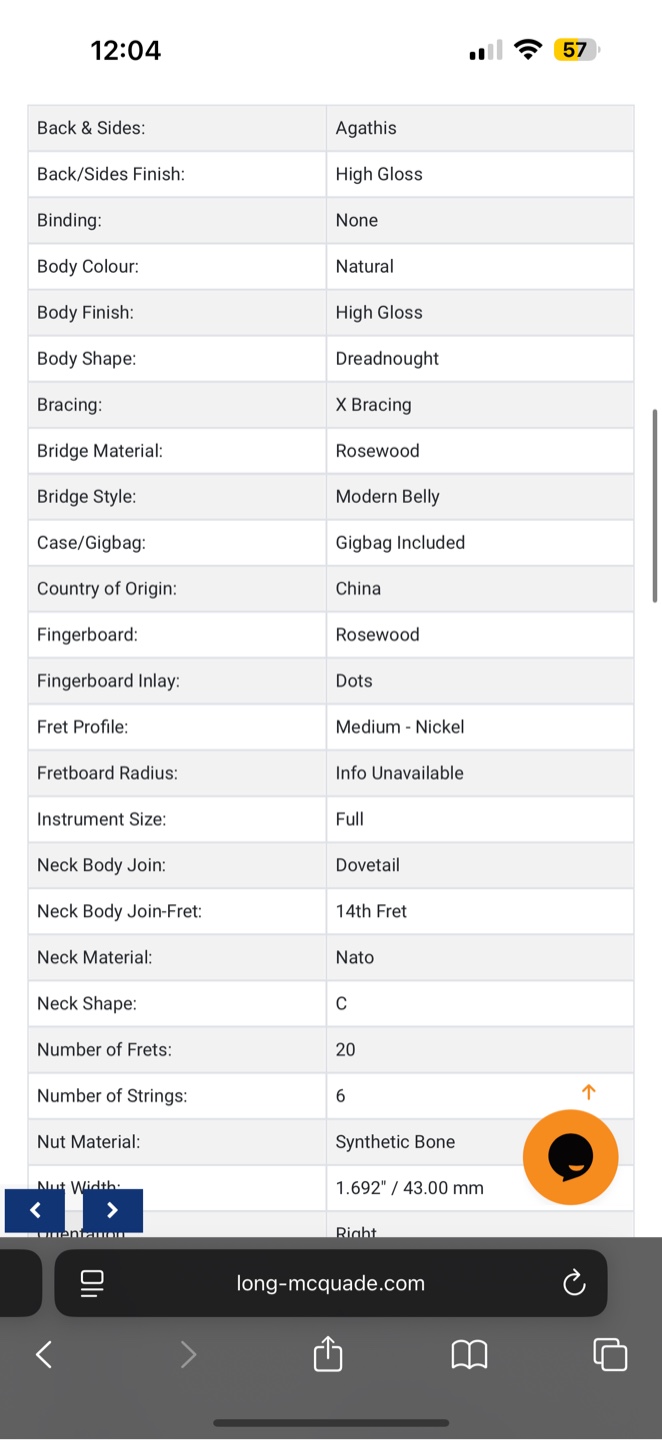Tap the Neck Body Join Dovetail value

coord(367,865)
